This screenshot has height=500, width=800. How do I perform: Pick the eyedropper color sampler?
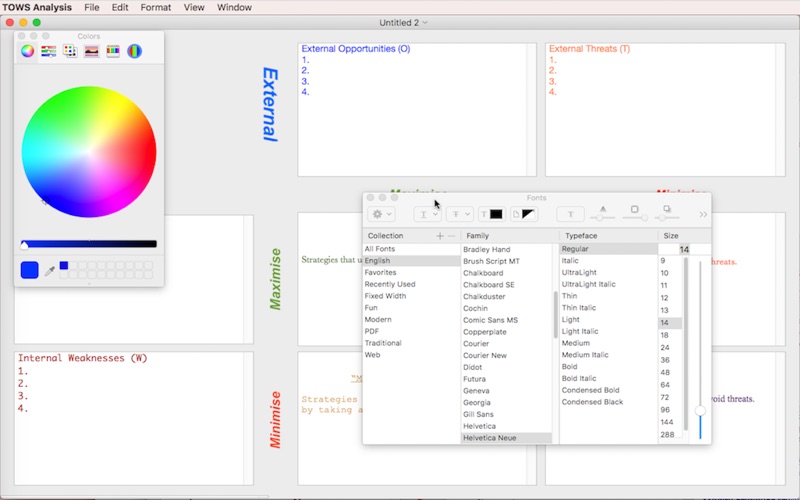(49, 271)
